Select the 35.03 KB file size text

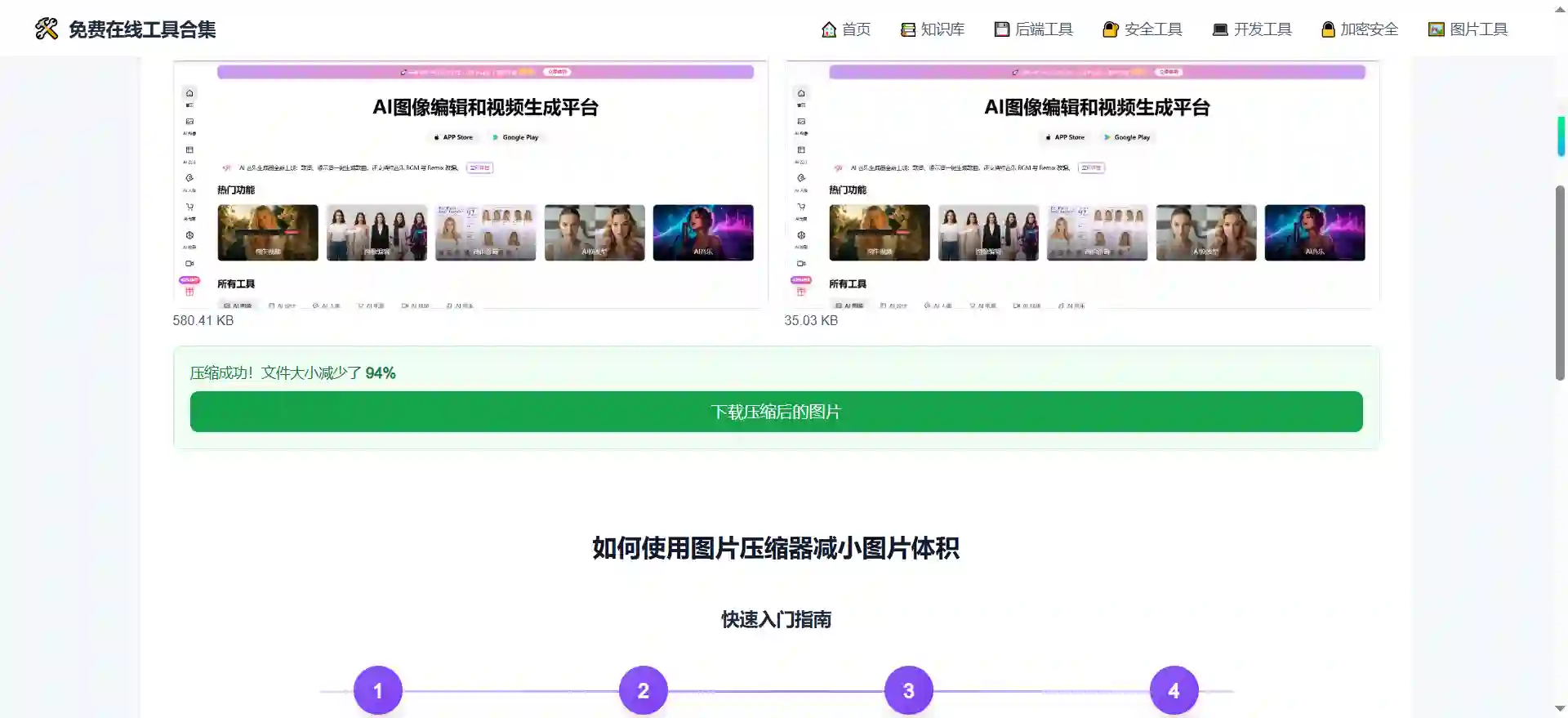811,320
